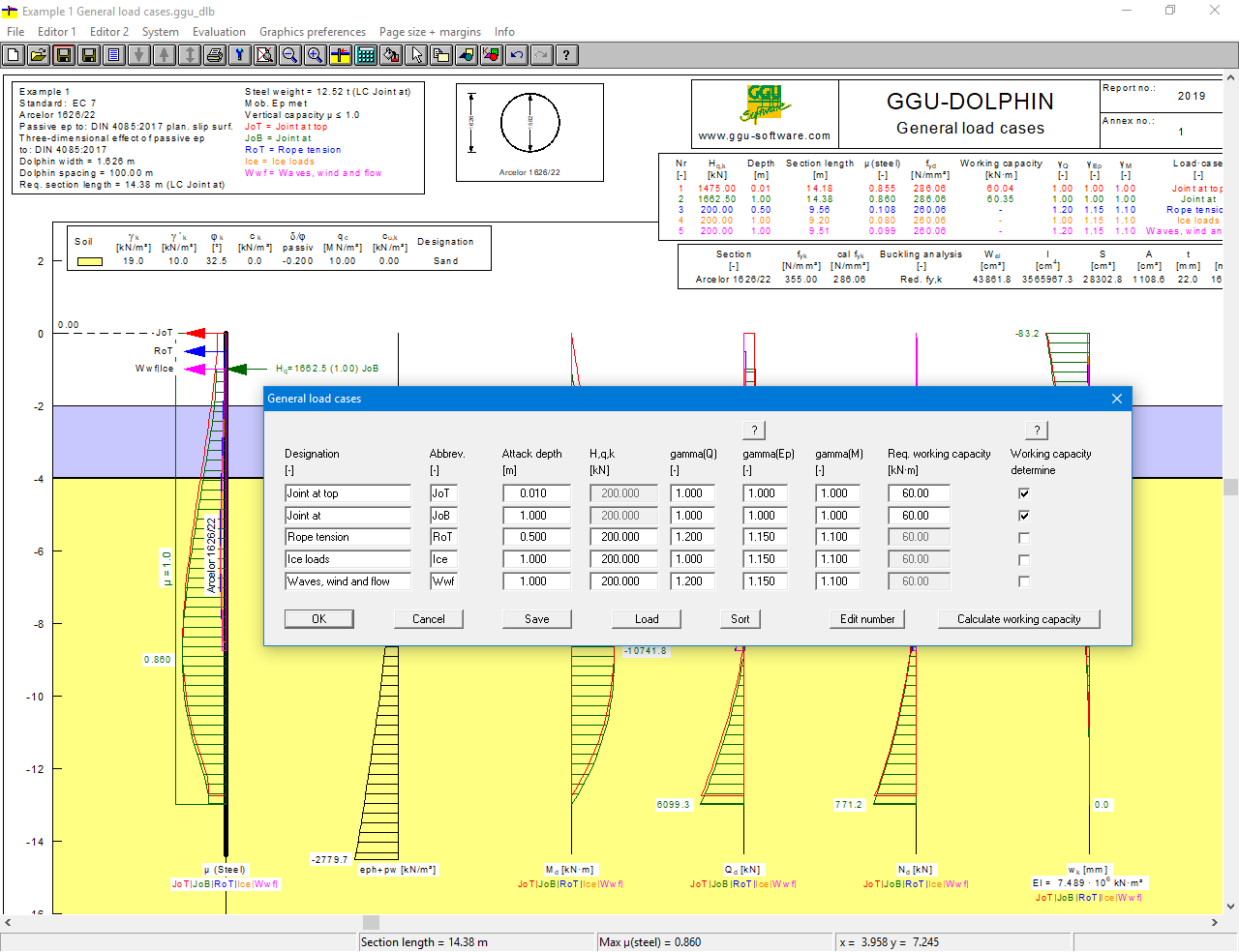Click the Designation field containing 'Ice loads'
The image size is (1239, 952).
click(x=348, y=560)
